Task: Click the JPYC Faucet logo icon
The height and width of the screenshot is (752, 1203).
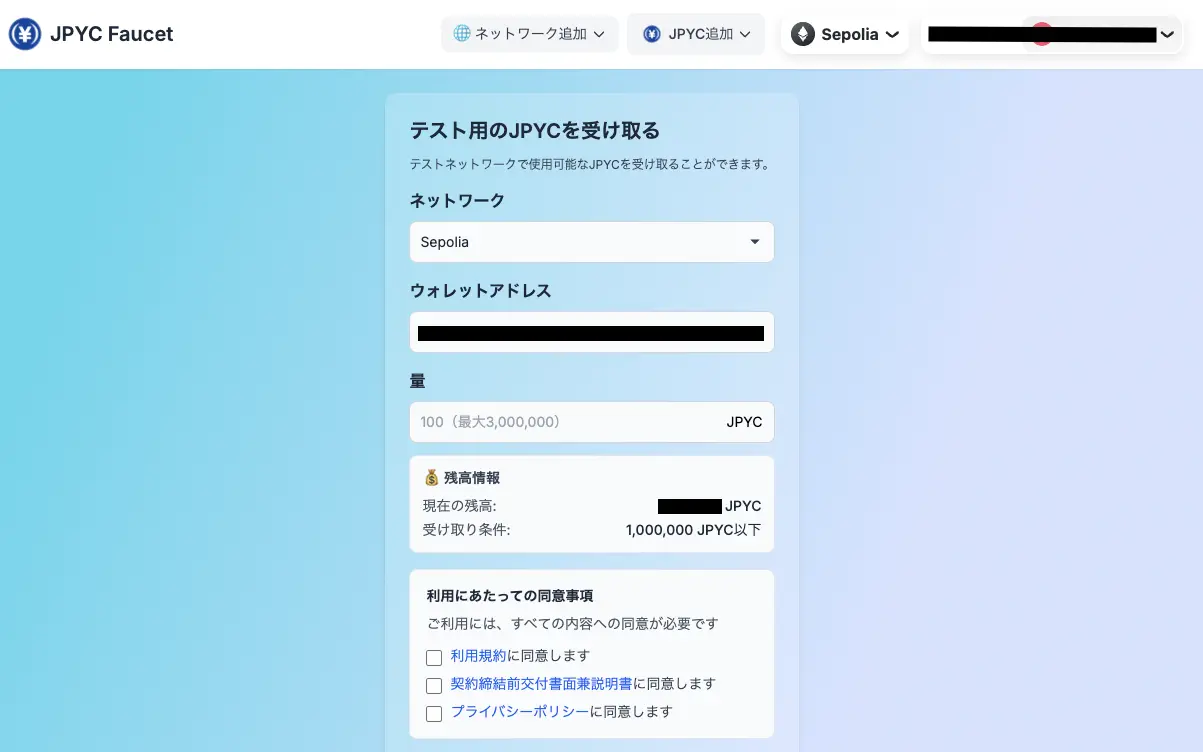Action: pos(24,33)
